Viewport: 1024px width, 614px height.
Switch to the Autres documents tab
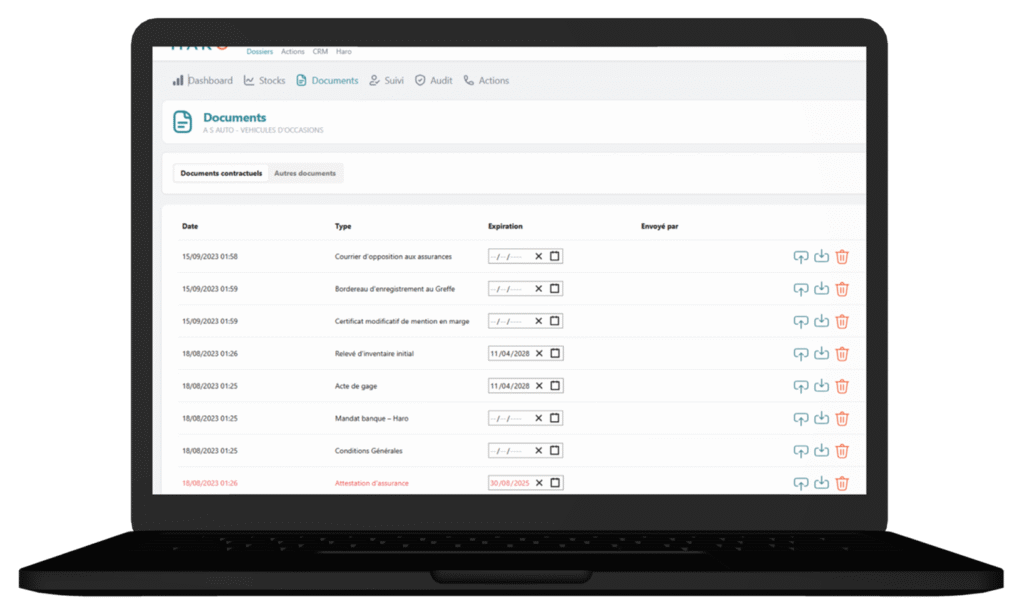[305, 173]
